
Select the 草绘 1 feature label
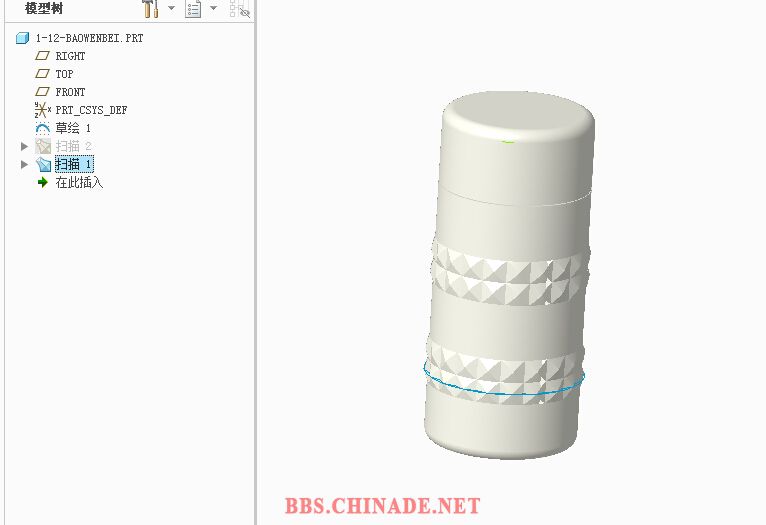[73, 128]
